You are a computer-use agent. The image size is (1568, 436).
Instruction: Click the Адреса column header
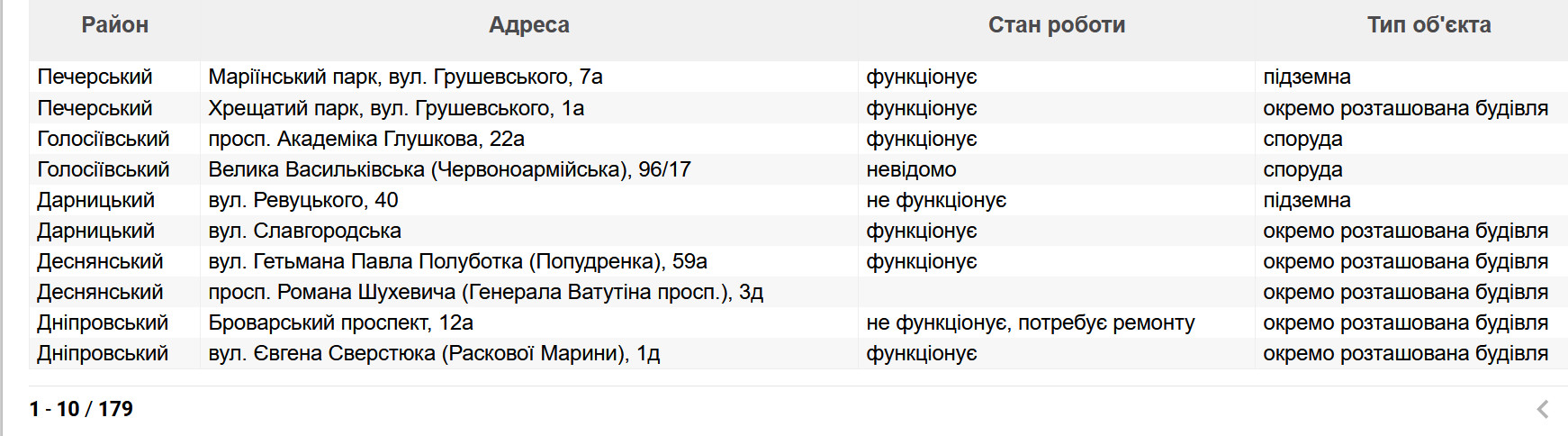tap(528, 25)
